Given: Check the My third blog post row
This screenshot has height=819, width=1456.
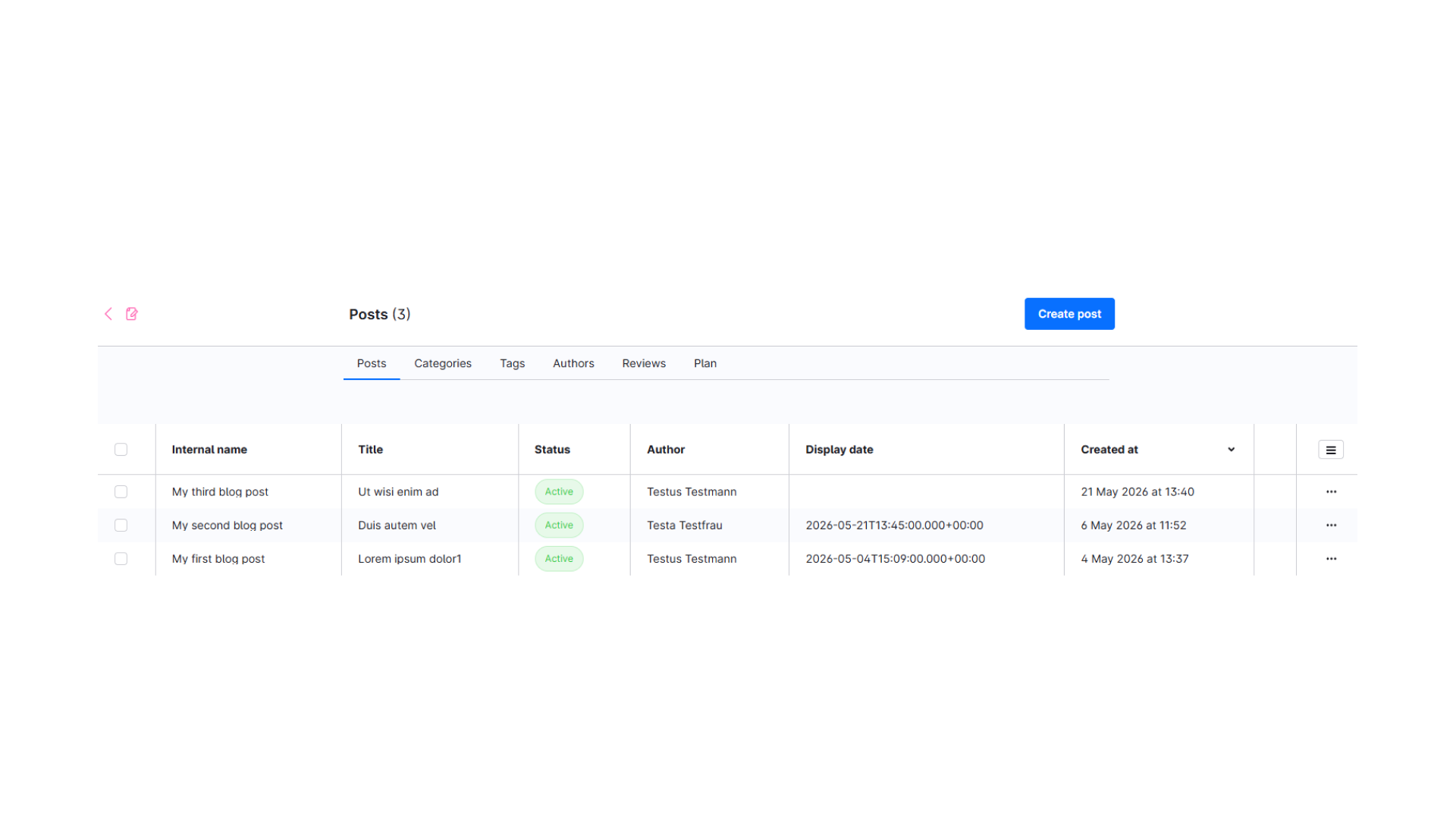Looking at the screenshot, I should [x=121, y=492].
